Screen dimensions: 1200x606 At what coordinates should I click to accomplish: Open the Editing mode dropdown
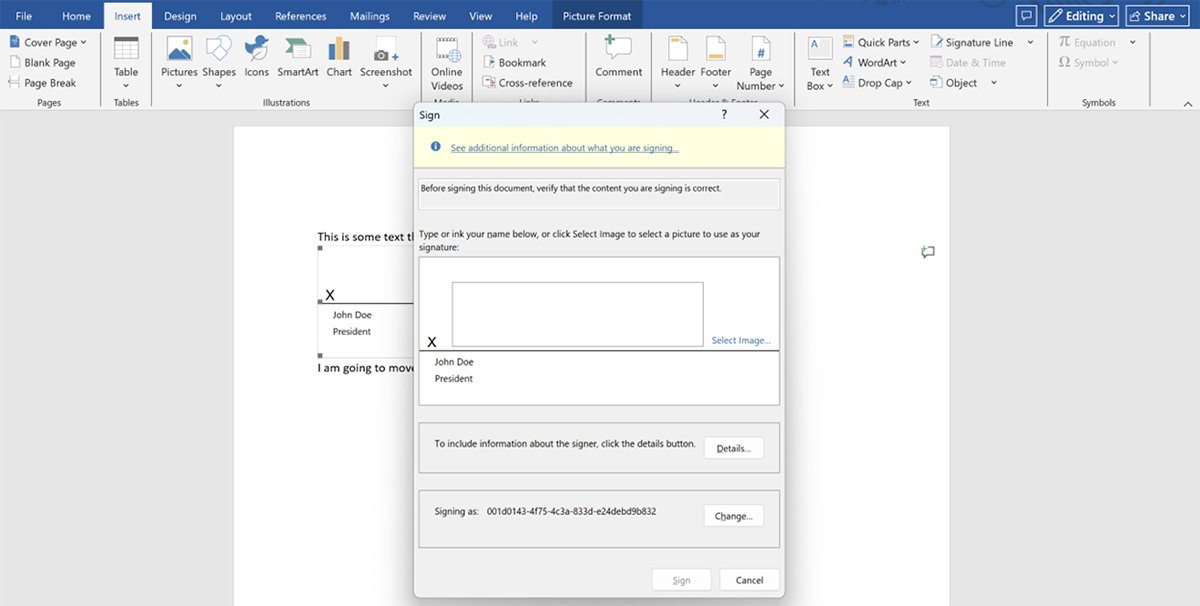[x=1081, y=16]
